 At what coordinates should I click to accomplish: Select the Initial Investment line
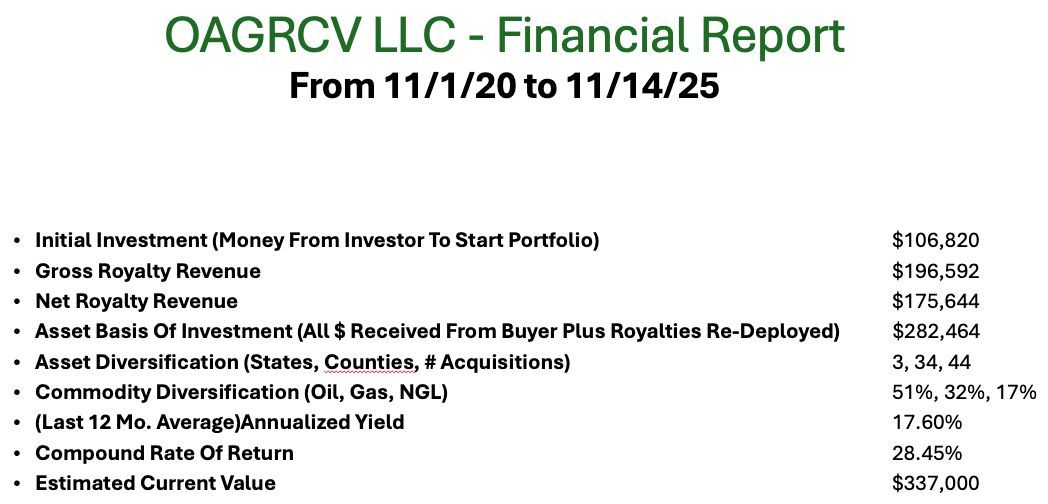pyautogui.click(x=317, y=240)
